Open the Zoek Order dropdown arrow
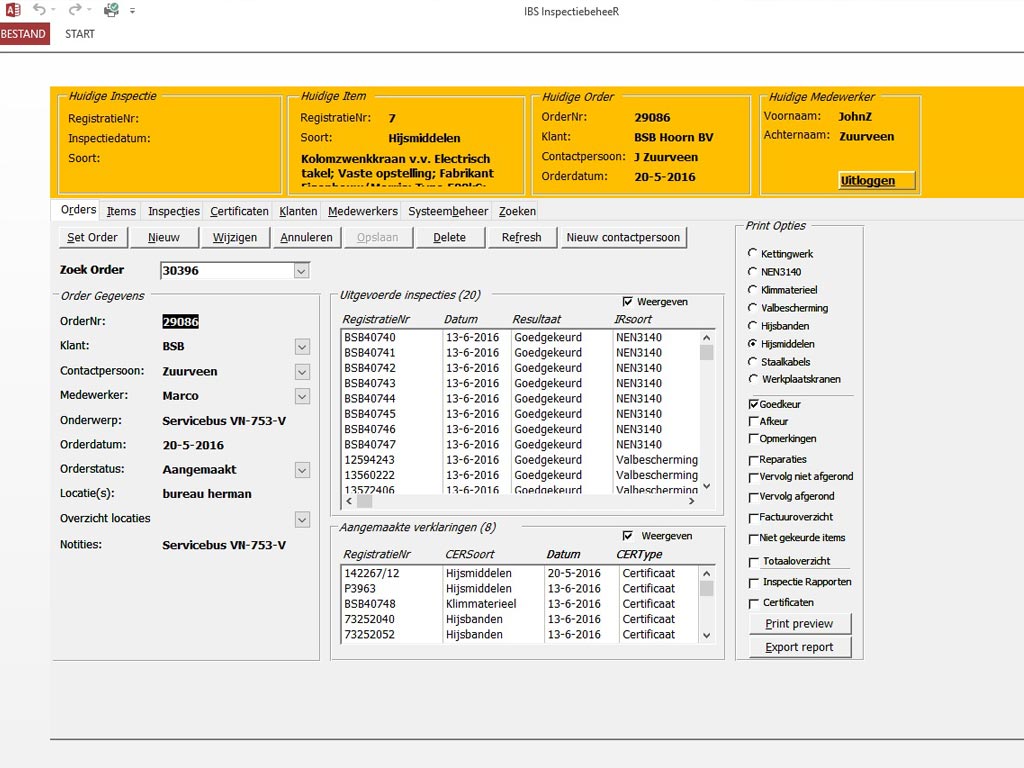The width and height of the screenshot is (1024, 768). pos(301,270)
